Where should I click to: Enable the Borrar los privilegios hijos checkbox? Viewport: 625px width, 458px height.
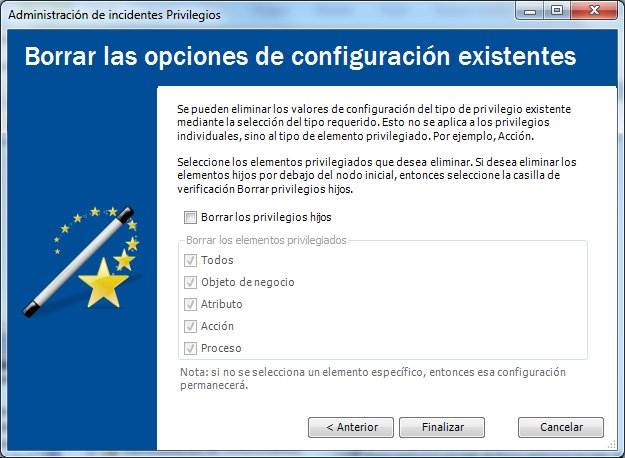click(x=190, y=217)
